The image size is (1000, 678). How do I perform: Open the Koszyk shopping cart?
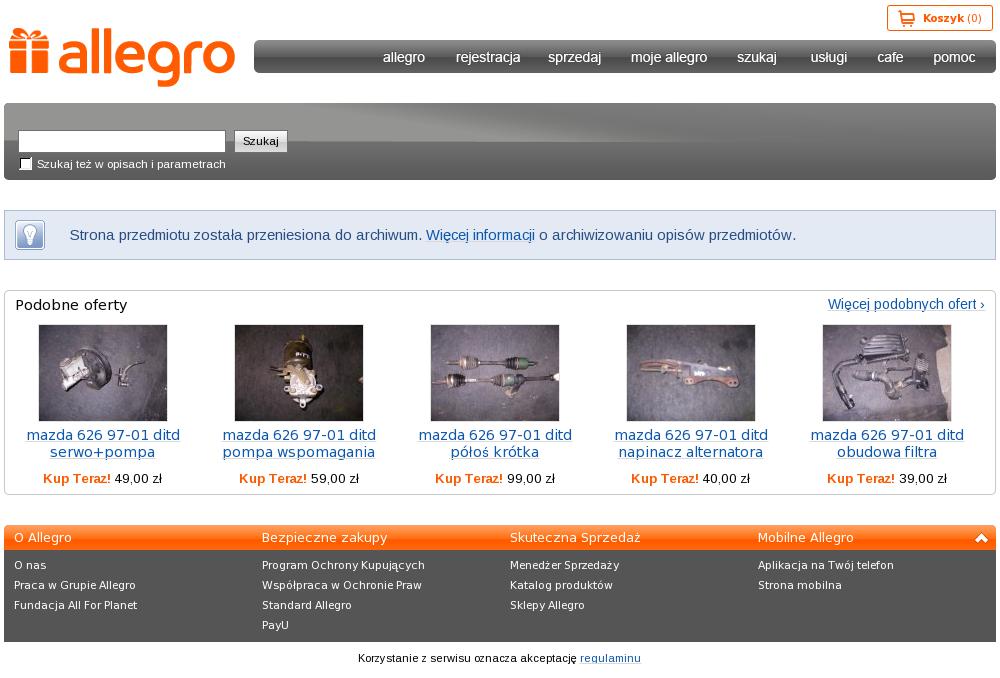click(939, 18)
